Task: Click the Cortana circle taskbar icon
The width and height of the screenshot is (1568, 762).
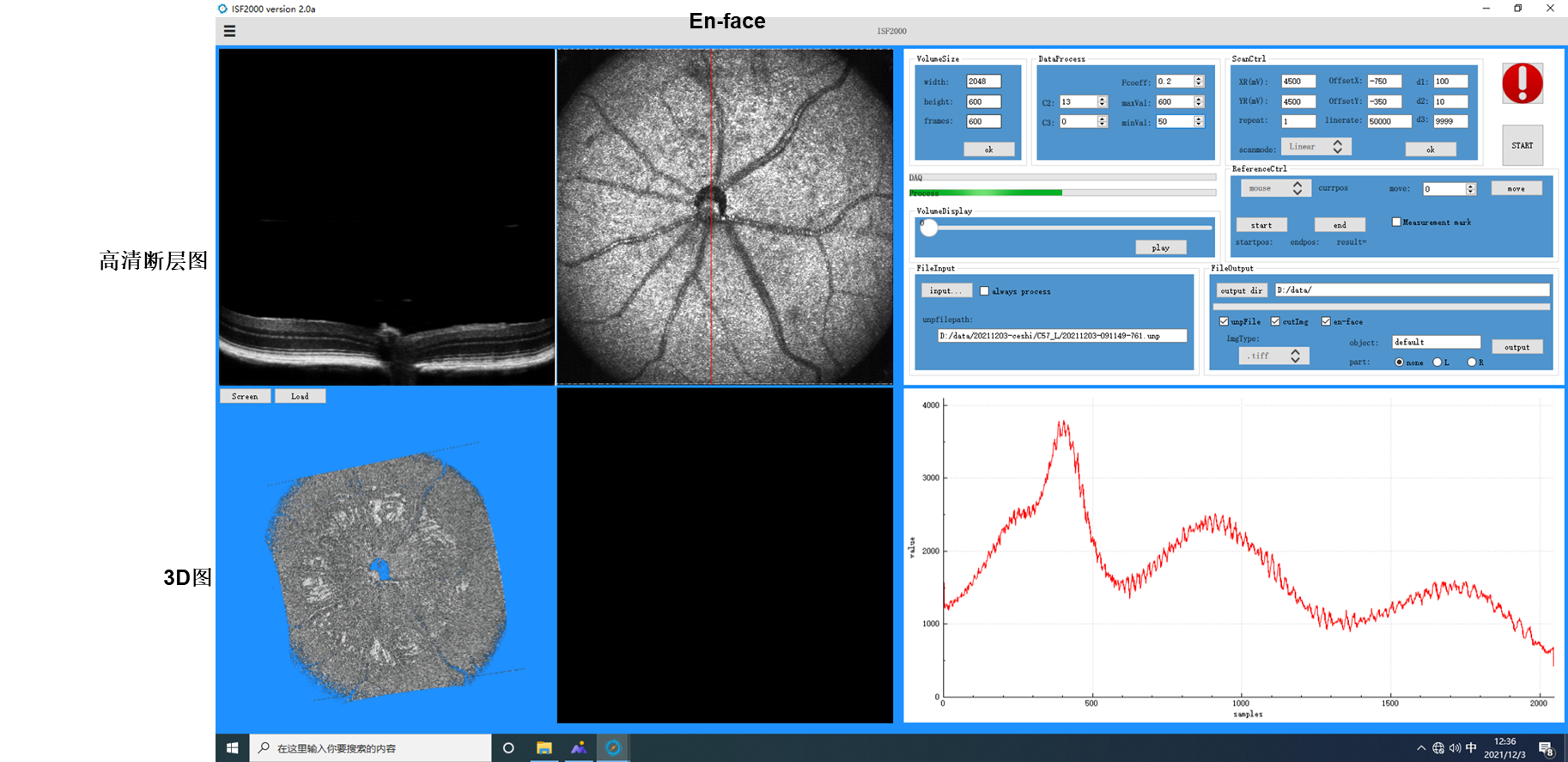Action: 508,748
